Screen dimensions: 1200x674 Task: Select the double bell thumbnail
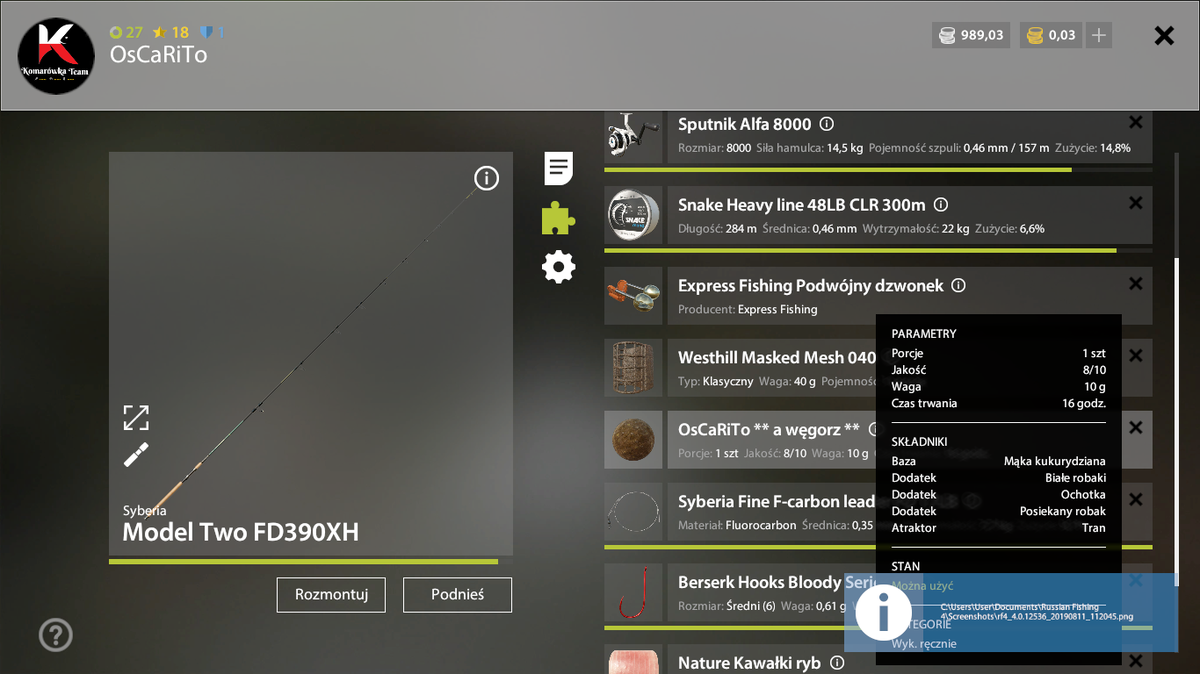click(x=633, y=296)
